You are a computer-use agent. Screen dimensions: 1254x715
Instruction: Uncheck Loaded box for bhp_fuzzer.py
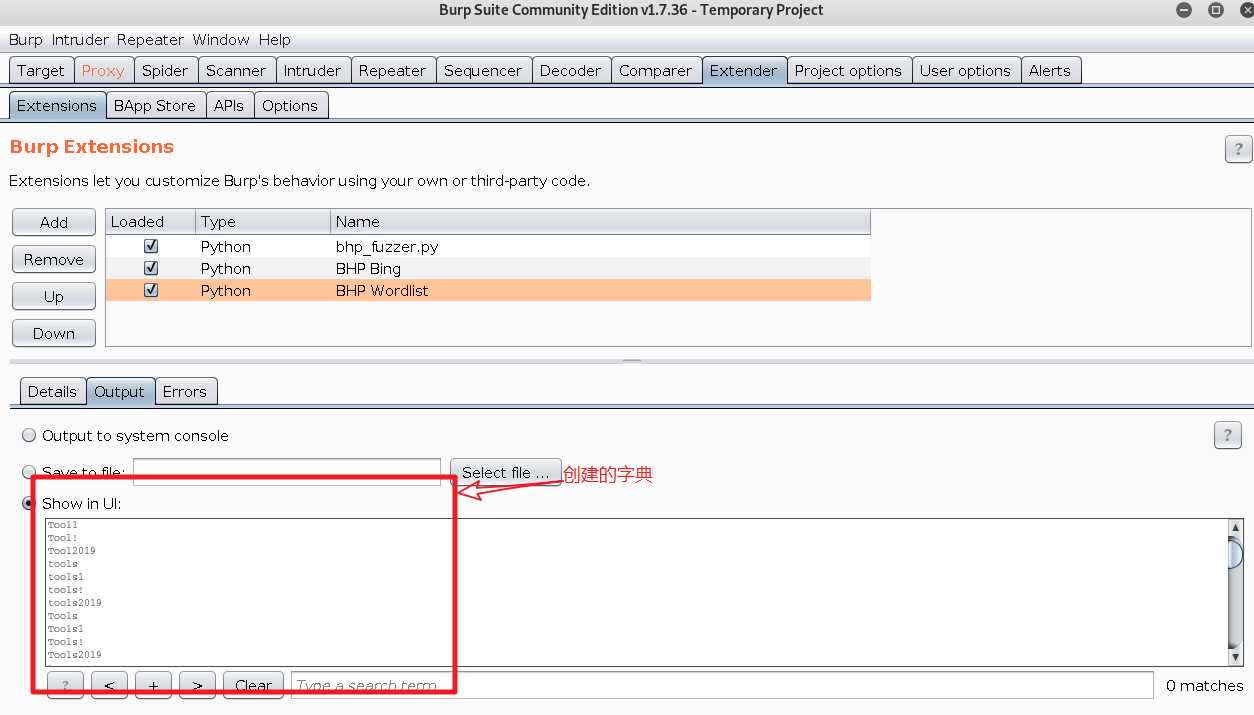(x=151, y=246)
